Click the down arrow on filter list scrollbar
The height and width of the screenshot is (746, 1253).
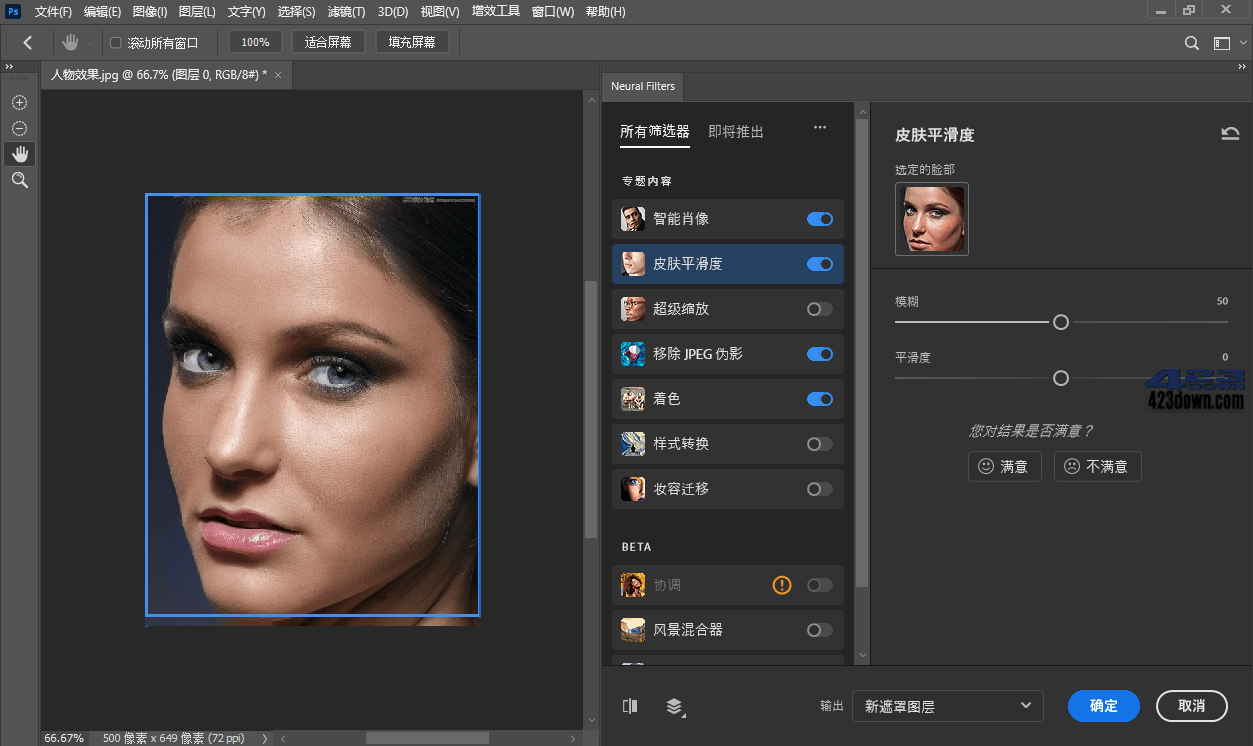point(862,655)
